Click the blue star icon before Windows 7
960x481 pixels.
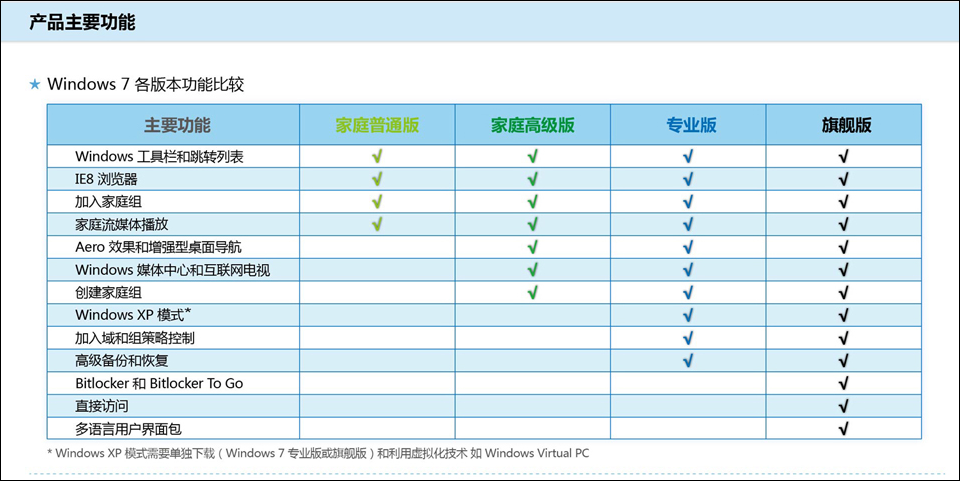tap(35, 84)
